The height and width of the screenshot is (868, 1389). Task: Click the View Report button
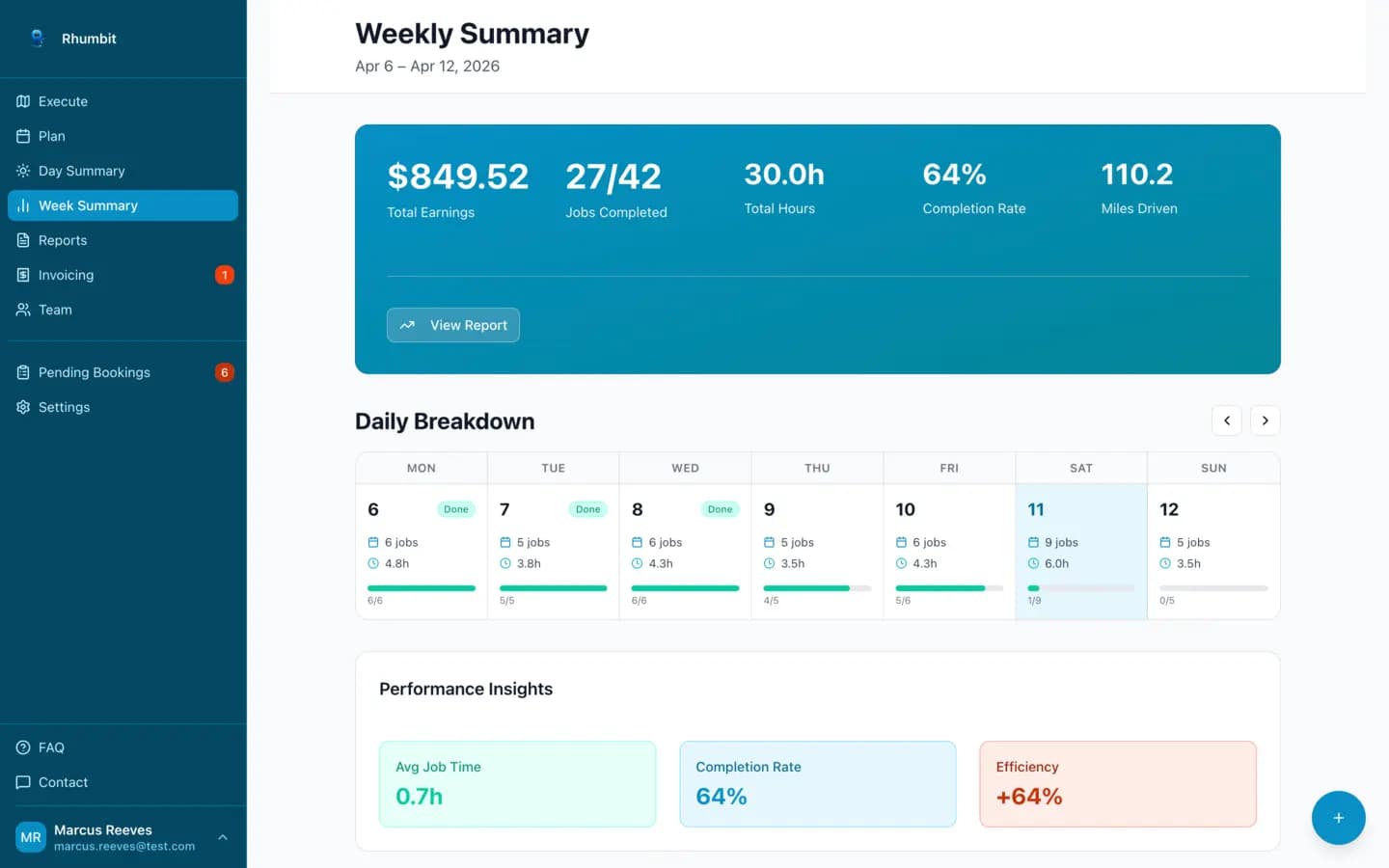coord(452,325)
